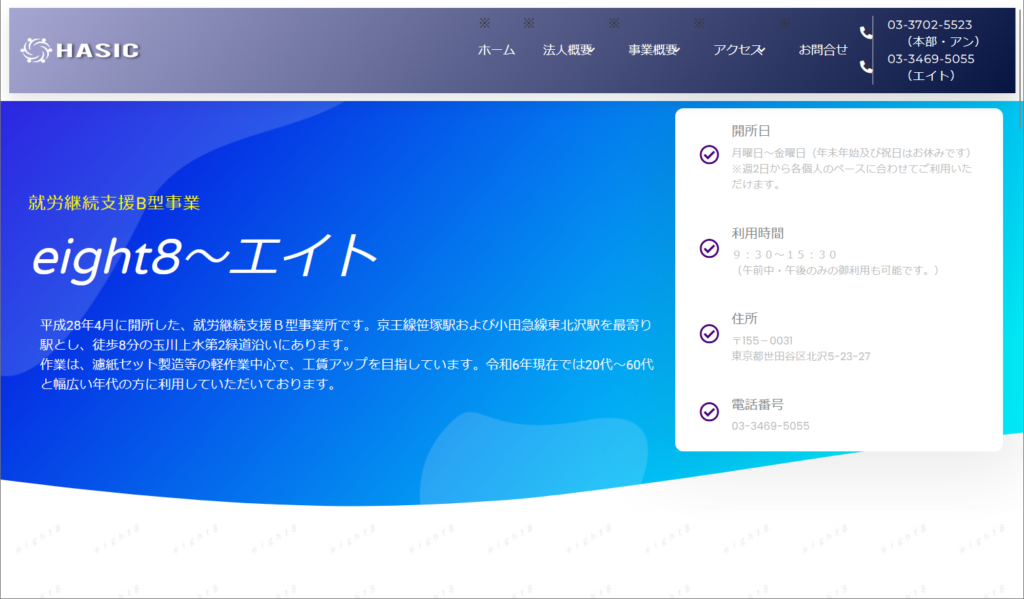
Task: Expand the 事業概要 dropdown arrow
Action: click(x=677, y=50)
